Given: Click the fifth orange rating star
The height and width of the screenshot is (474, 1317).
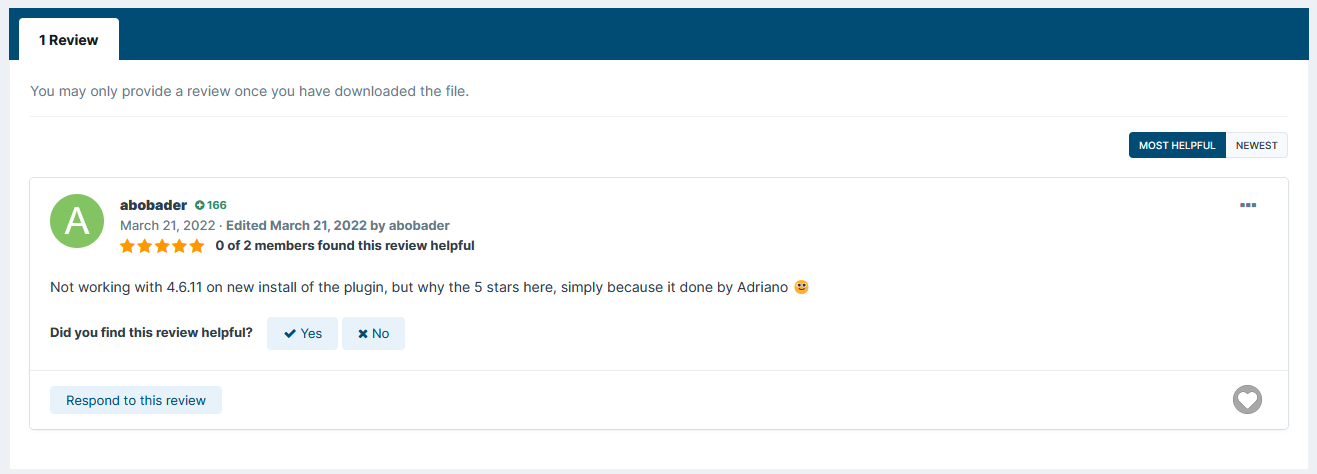Looking at the screenshot, I should [197, 245].
